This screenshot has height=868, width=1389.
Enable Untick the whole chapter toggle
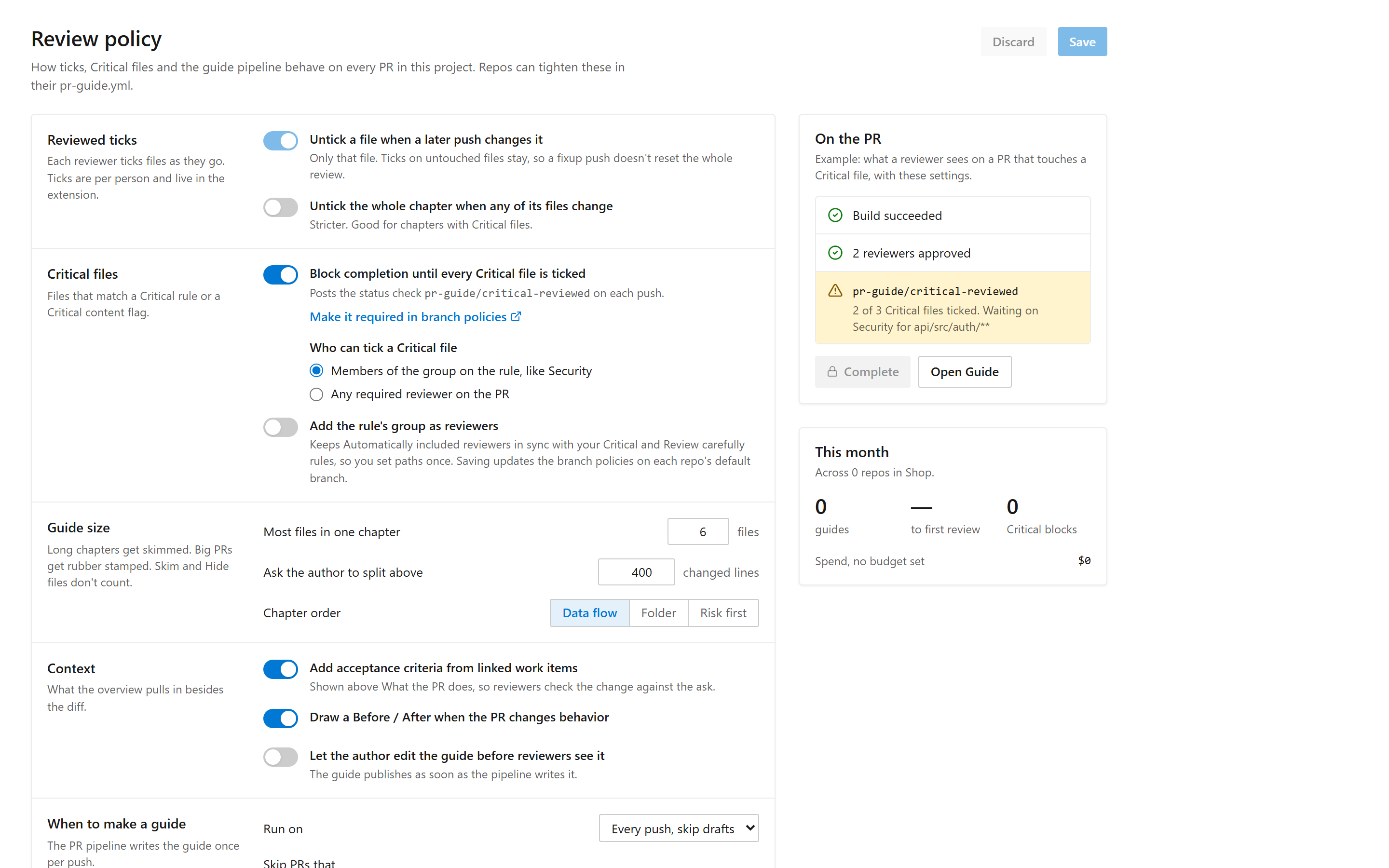(280, 207)
